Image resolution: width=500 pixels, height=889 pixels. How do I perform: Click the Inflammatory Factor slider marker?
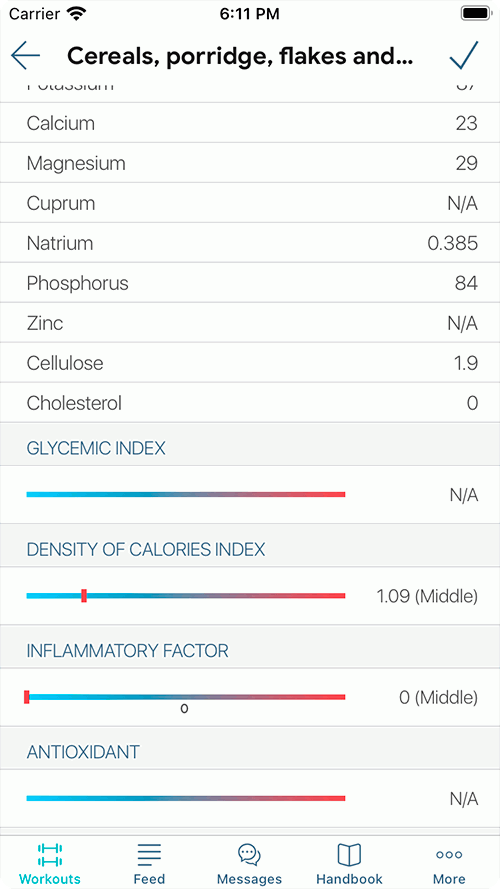click(x=27, y=697)
